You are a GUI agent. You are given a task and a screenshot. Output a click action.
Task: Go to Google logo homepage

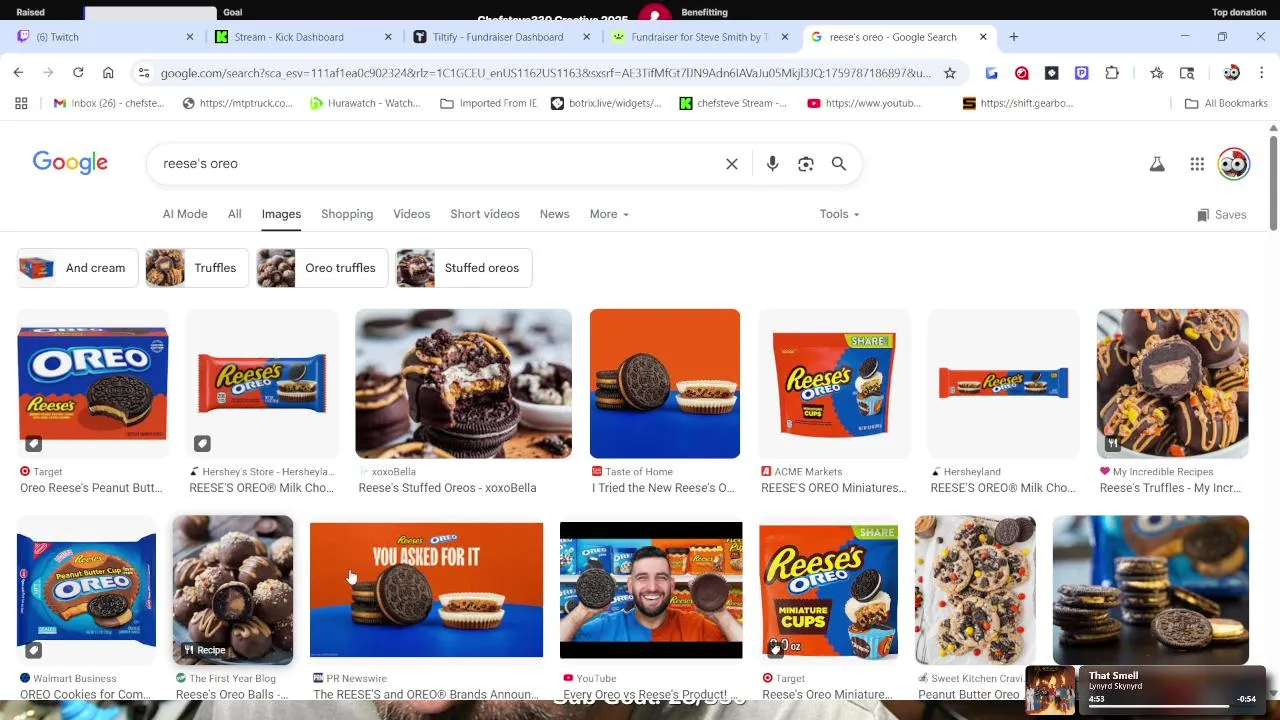click(70, 163)
